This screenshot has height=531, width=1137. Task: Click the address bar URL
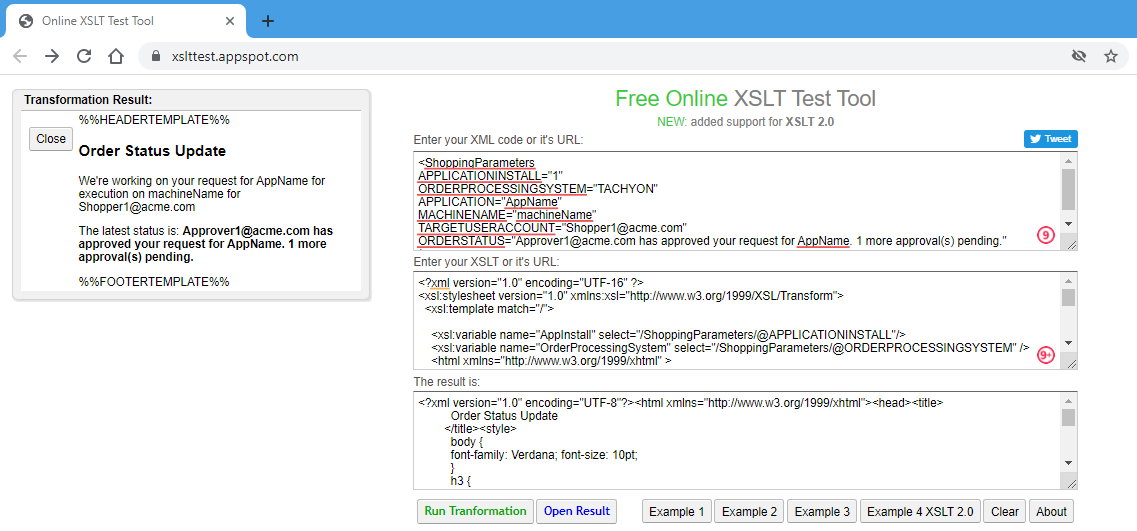[x=235, y=56]
